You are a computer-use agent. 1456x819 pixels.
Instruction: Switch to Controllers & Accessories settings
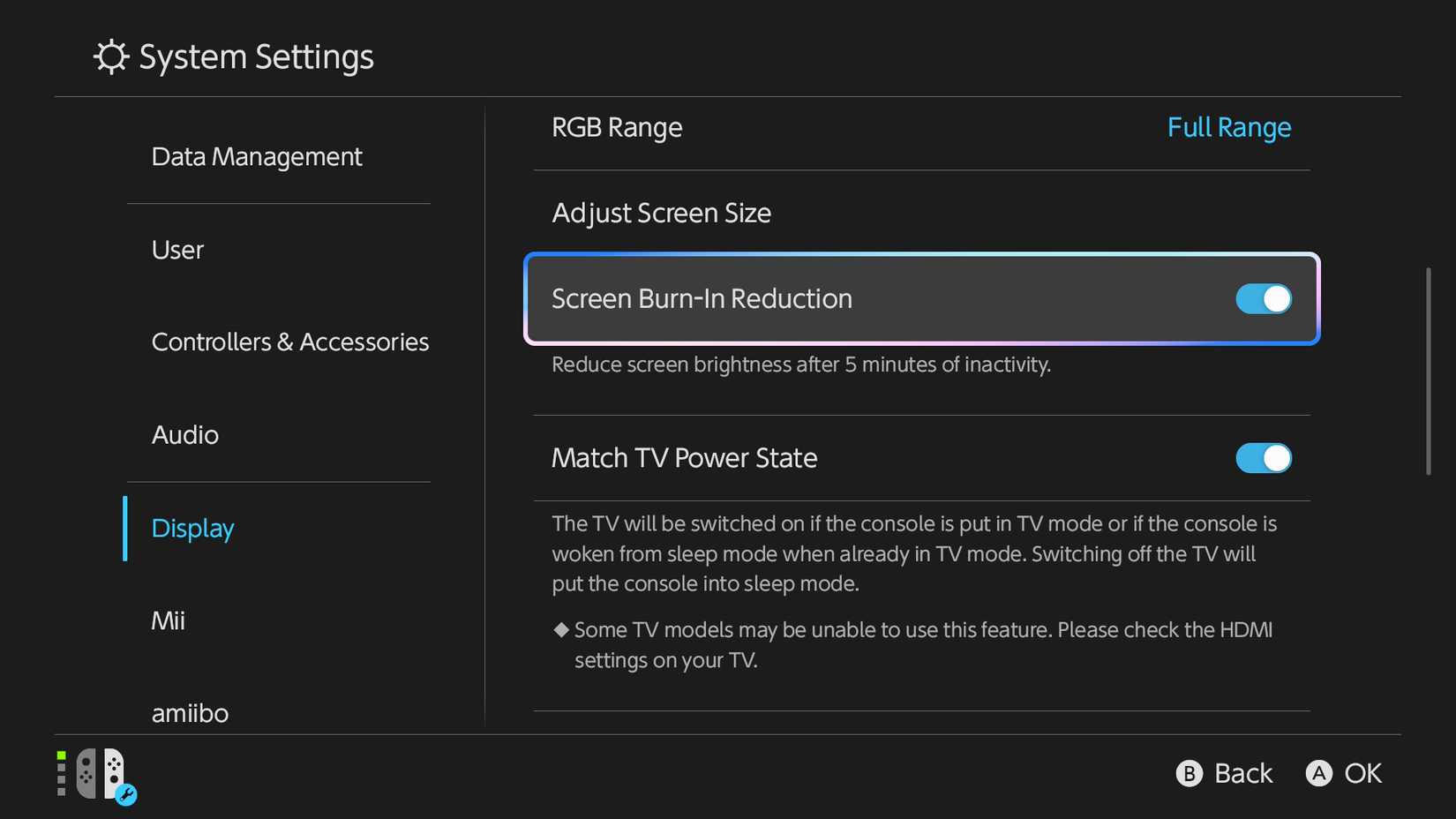[x=290, y=342]
